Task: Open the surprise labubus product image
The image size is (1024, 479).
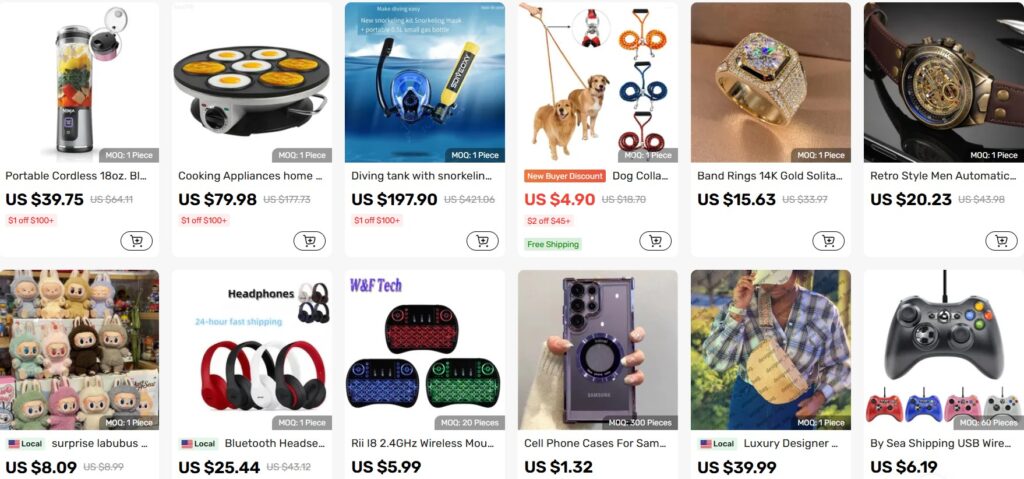Action: (x=79, y=350)
